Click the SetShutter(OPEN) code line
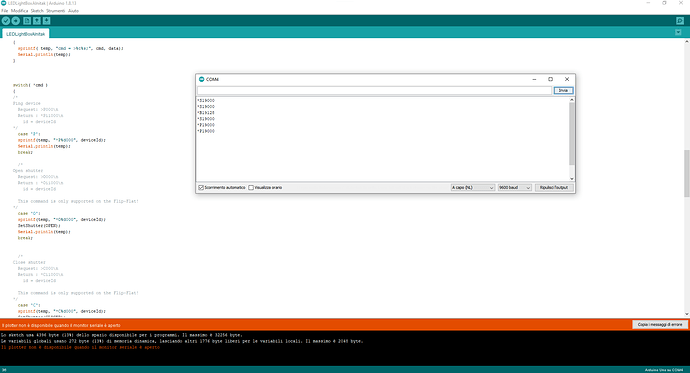 (x=39, y=226)
